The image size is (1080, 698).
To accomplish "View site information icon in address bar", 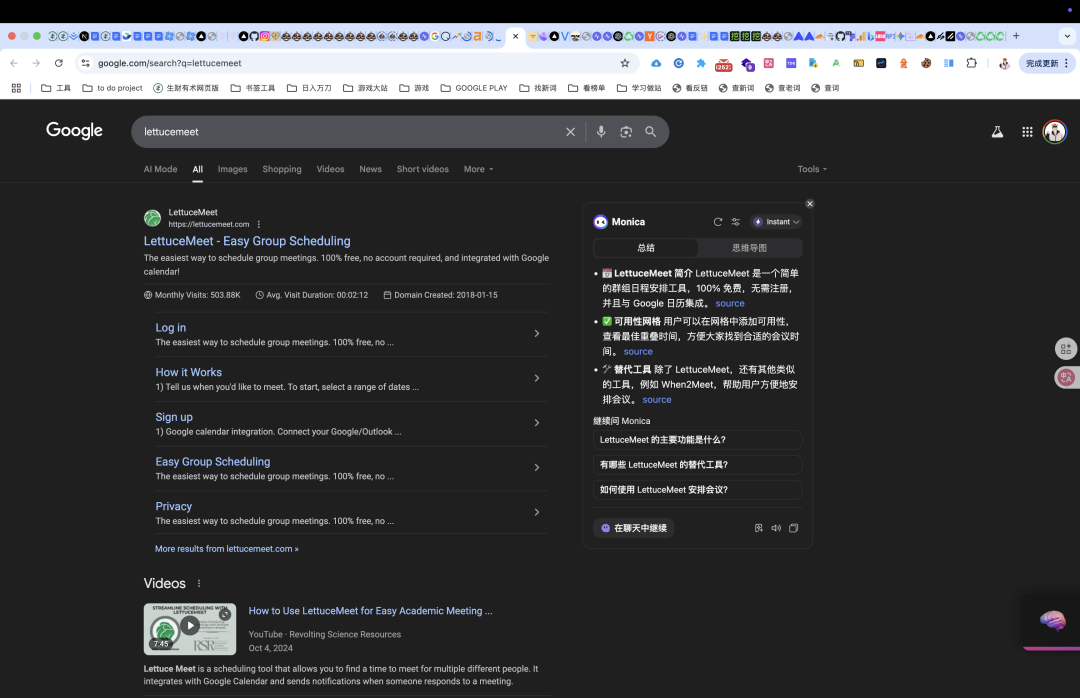I will (85, 63).
